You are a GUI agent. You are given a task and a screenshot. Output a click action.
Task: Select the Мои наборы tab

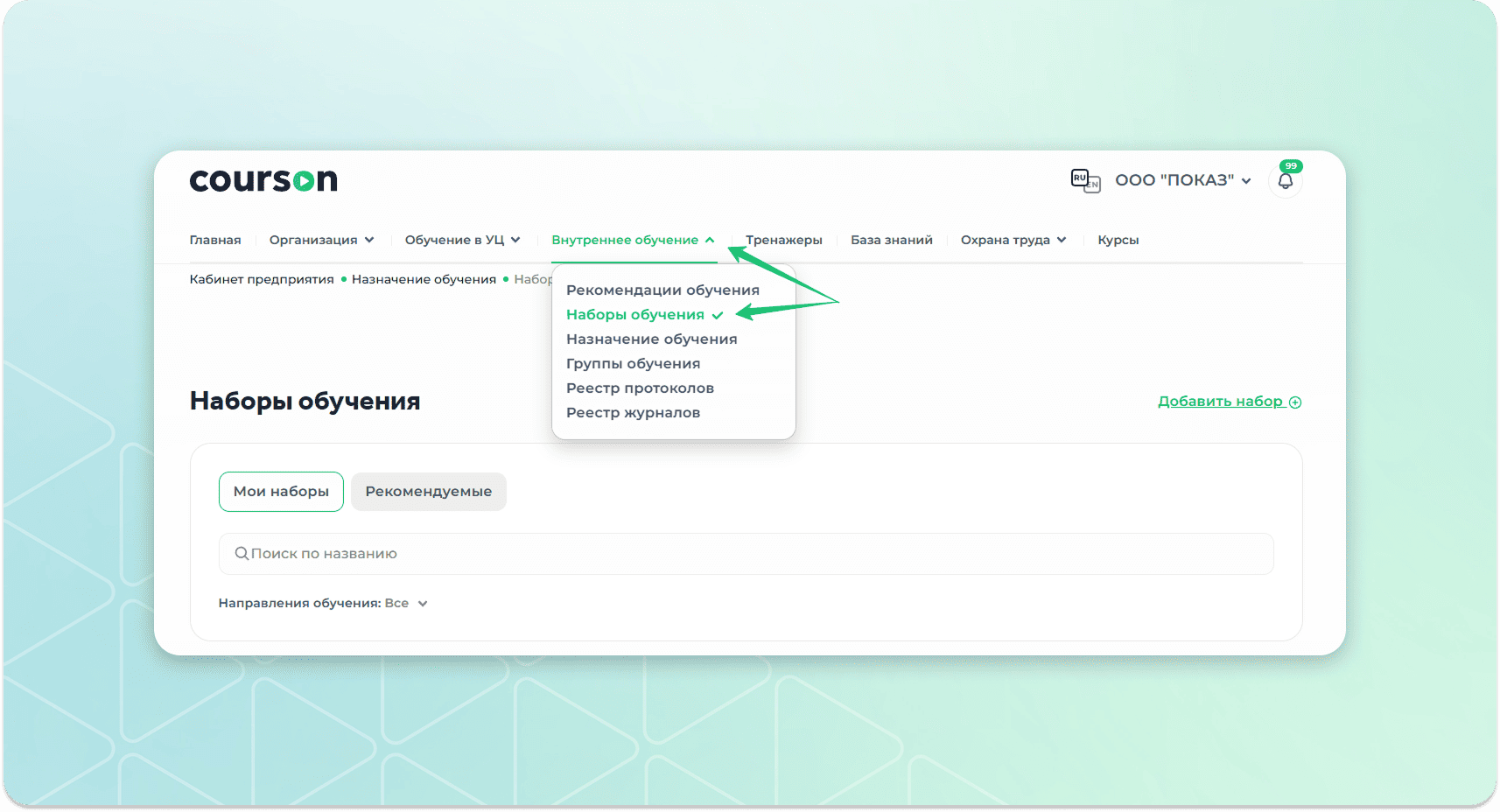coord(281,492)
